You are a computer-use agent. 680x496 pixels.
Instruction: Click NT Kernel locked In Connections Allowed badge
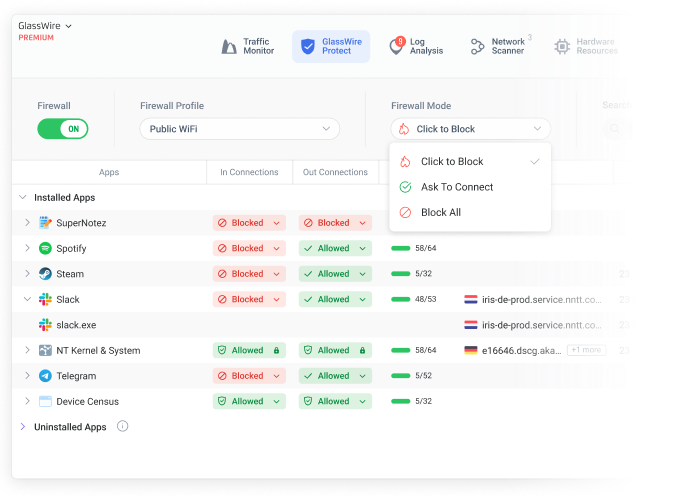(249, 350)
